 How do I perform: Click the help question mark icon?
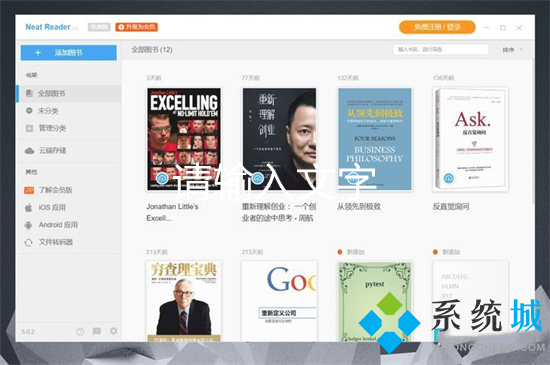[80, 331]
